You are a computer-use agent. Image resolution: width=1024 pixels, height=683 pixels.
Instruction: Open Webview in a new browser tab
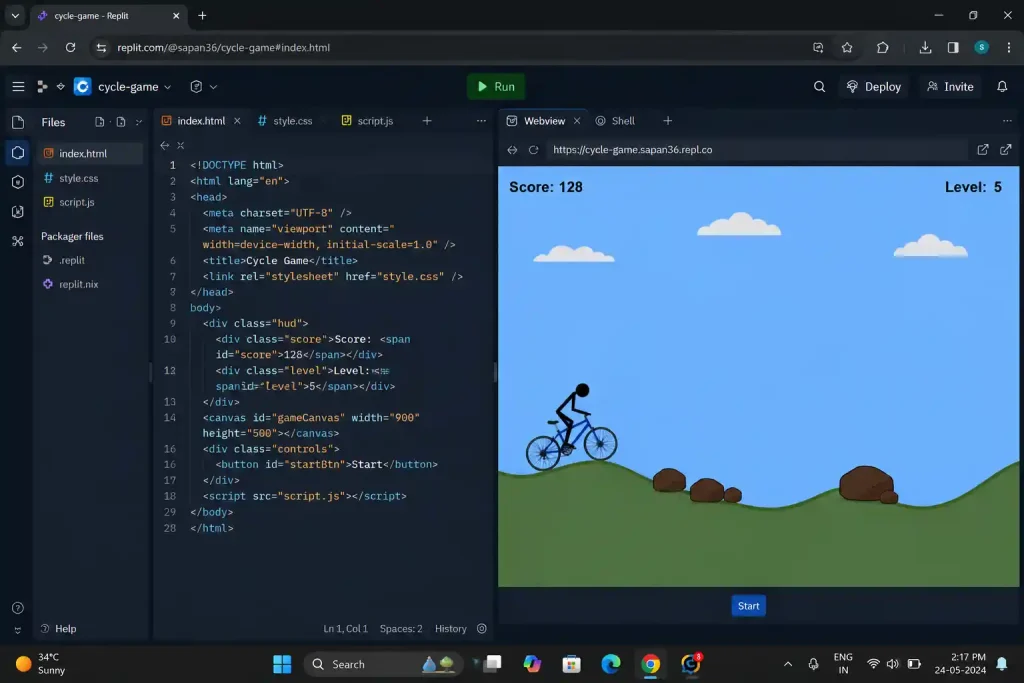[1005, 150]
